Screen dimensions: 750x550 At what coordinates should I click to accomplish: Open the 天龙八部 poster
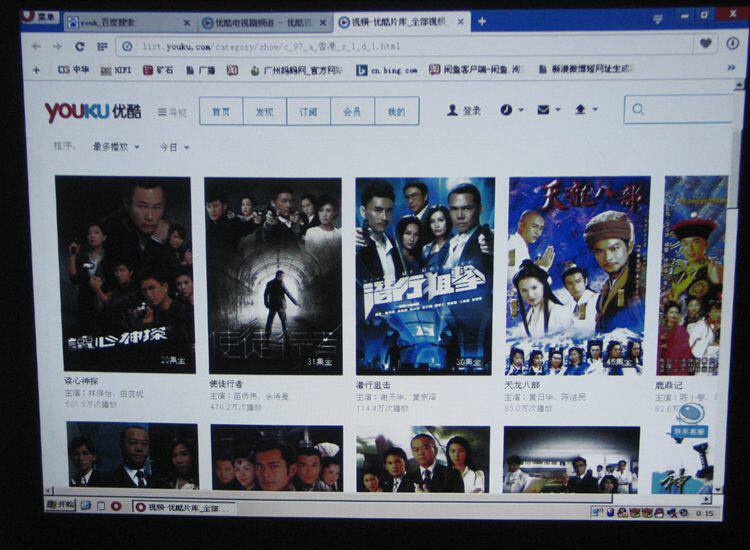[578, 276]
